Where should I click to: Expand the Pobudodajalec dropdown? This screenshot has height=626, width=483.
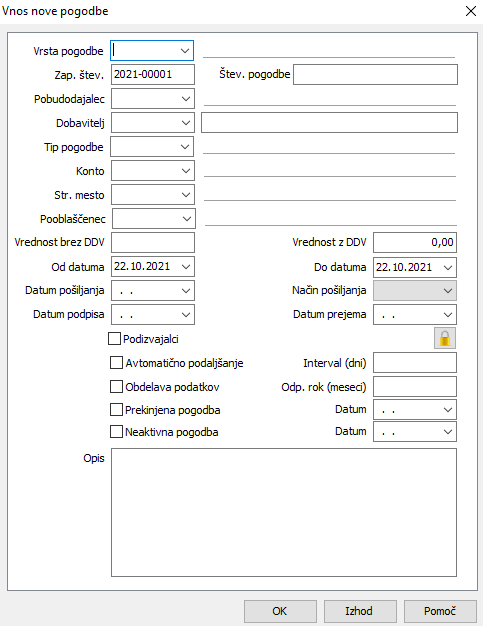(x=186, y=99)
